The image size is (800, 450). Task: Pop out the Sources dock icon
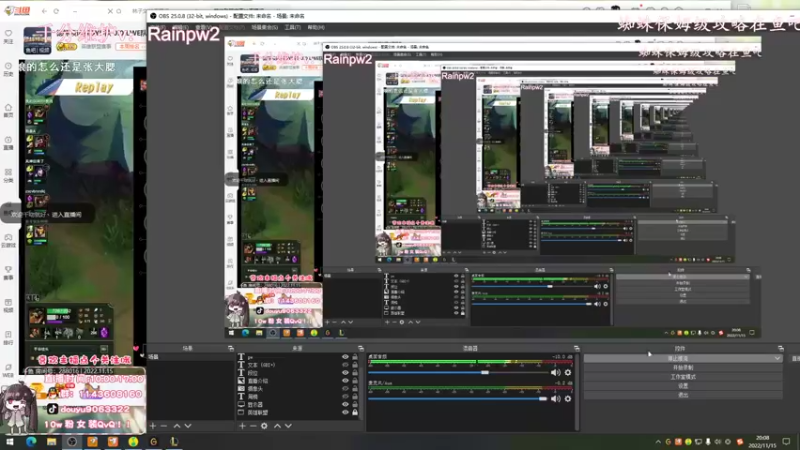[361, 348]
